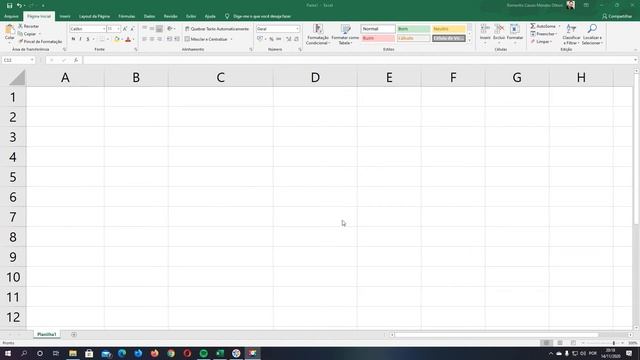Copy selection with Copiar

point(27,34)
